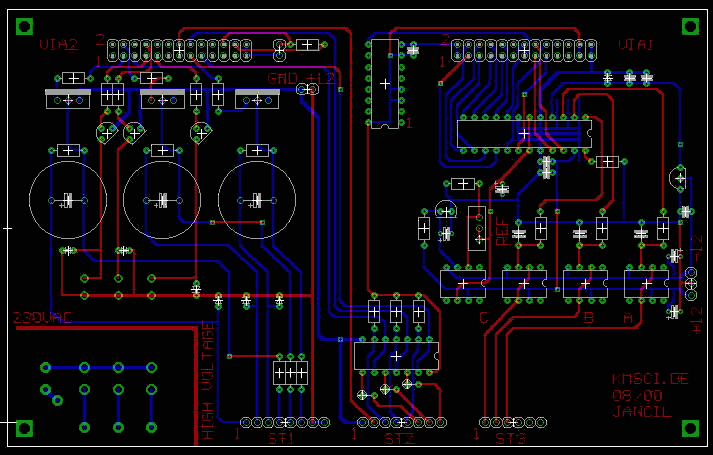
Task: Select the green mounting hole beside VIA2 label
Action: [x=25, y=26]
